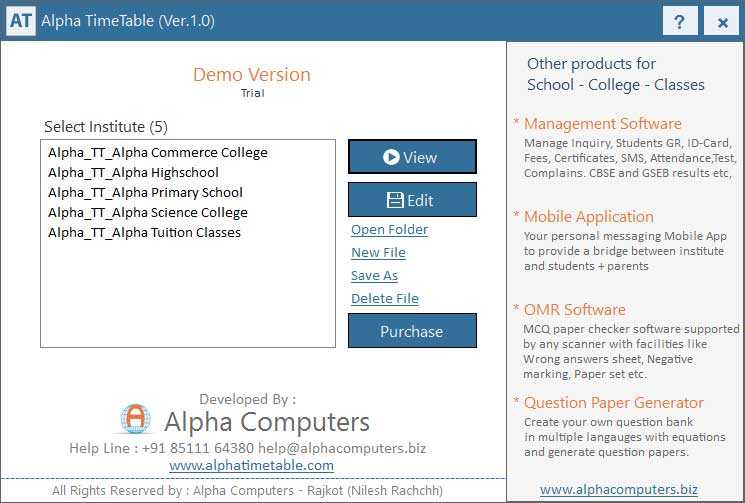Click the Save As link
745x503 pixels.
click(x=374, y=276)
